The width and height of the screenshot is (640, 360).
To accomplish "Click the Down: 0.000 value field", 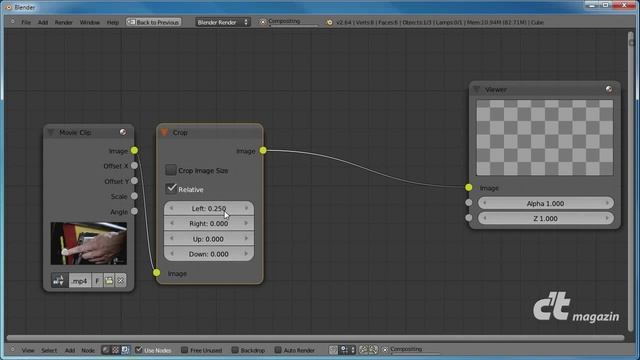I will 209,254.
